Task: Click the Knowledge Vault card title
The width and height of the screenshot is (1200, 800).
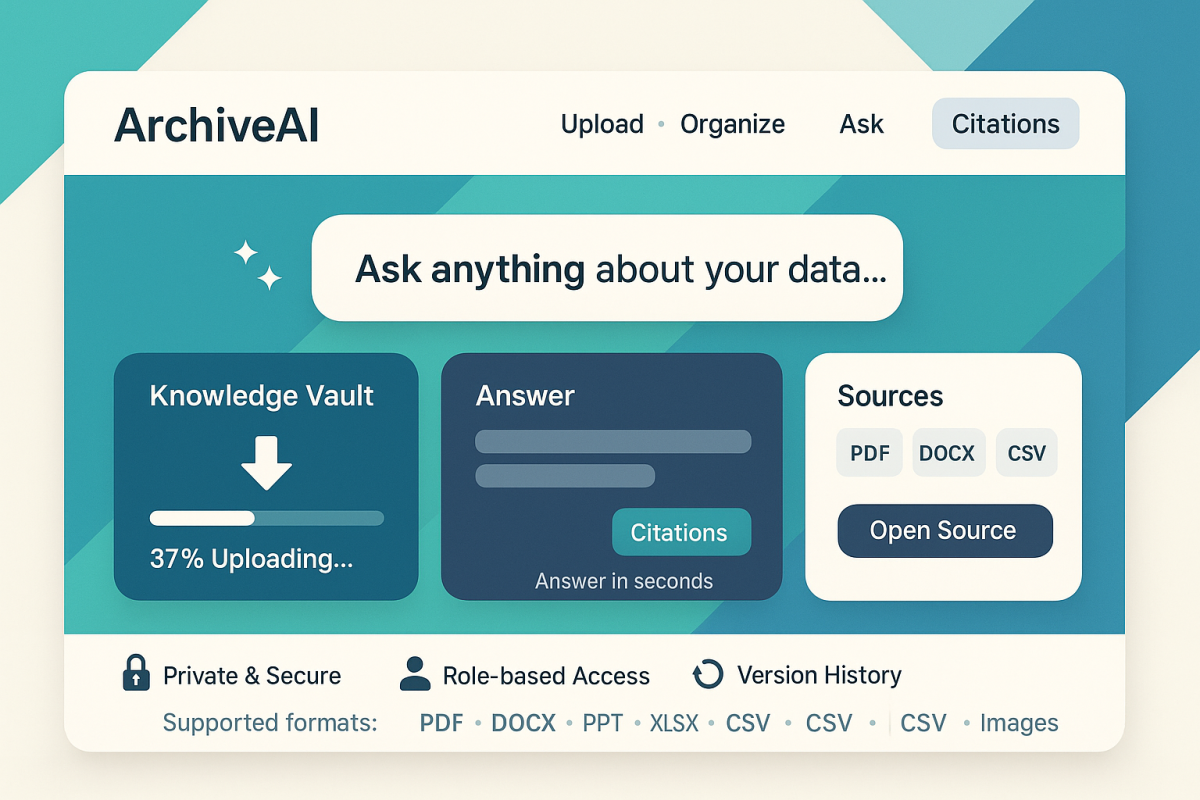Action: 261,396
